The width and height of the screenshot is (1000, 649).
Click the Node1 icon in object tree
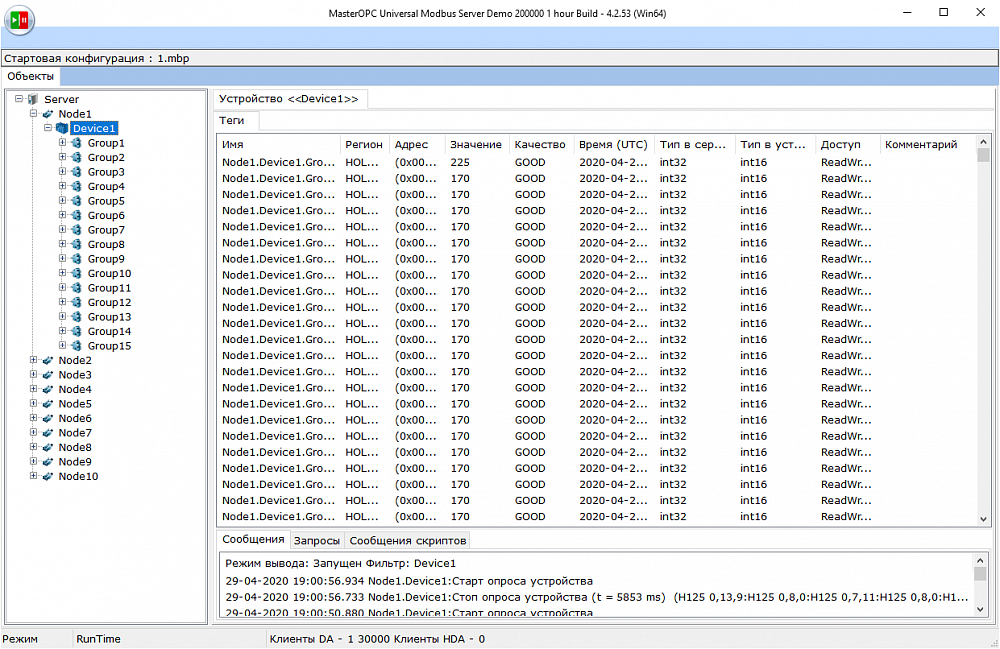coord(48,114)
